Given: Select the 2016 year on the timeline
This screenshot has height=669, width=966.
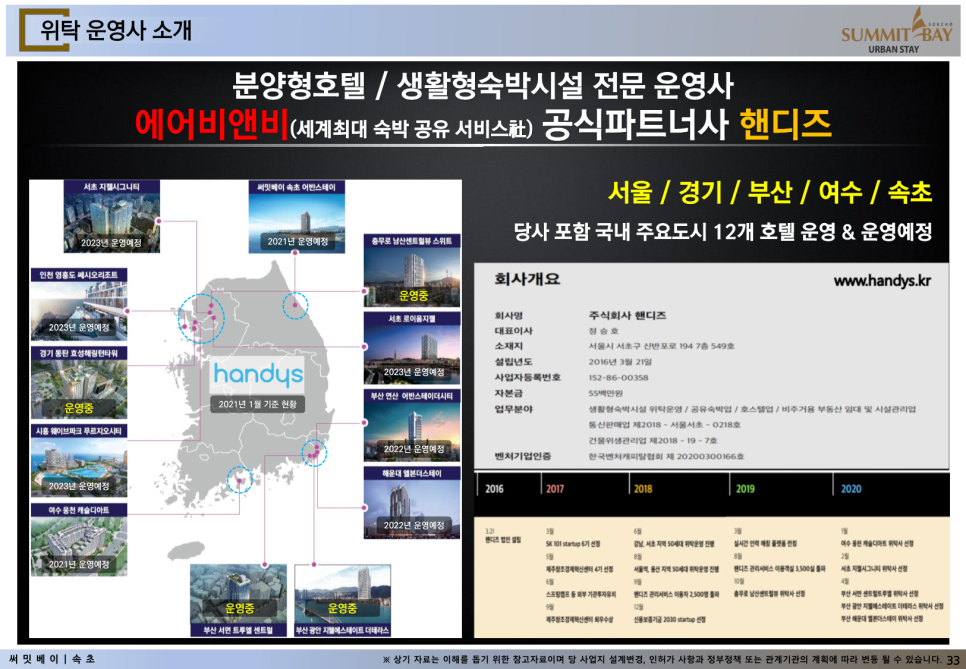Looking at the screenshot, I should tap(494, 489).
